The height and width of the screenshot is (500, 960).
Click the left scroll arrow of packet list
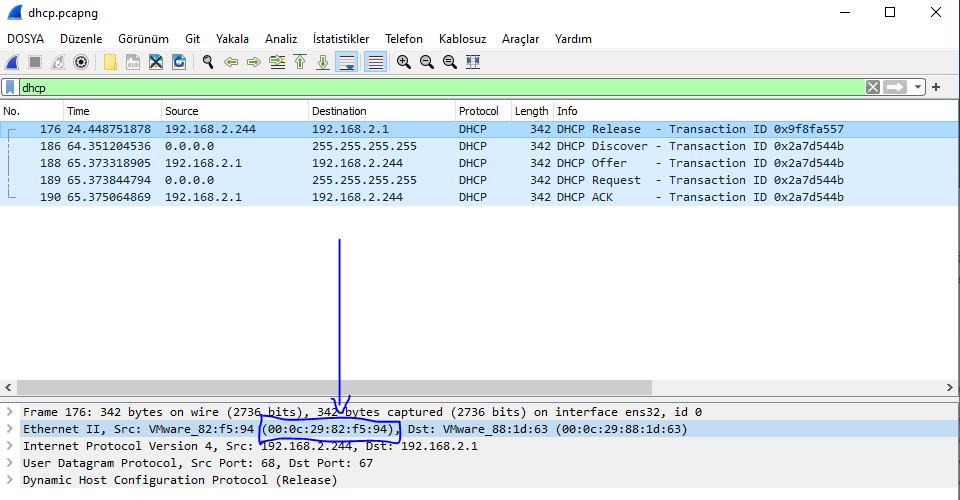tap(8, 387)
